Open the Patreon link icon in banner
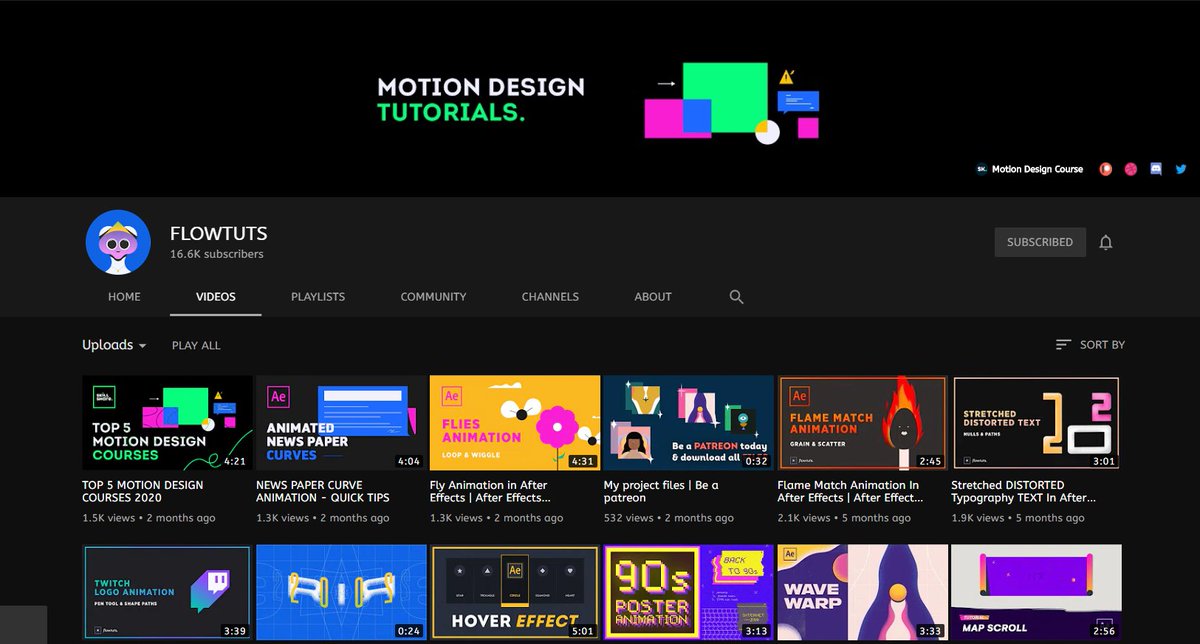1200x644 pixels. (1106, 169)
